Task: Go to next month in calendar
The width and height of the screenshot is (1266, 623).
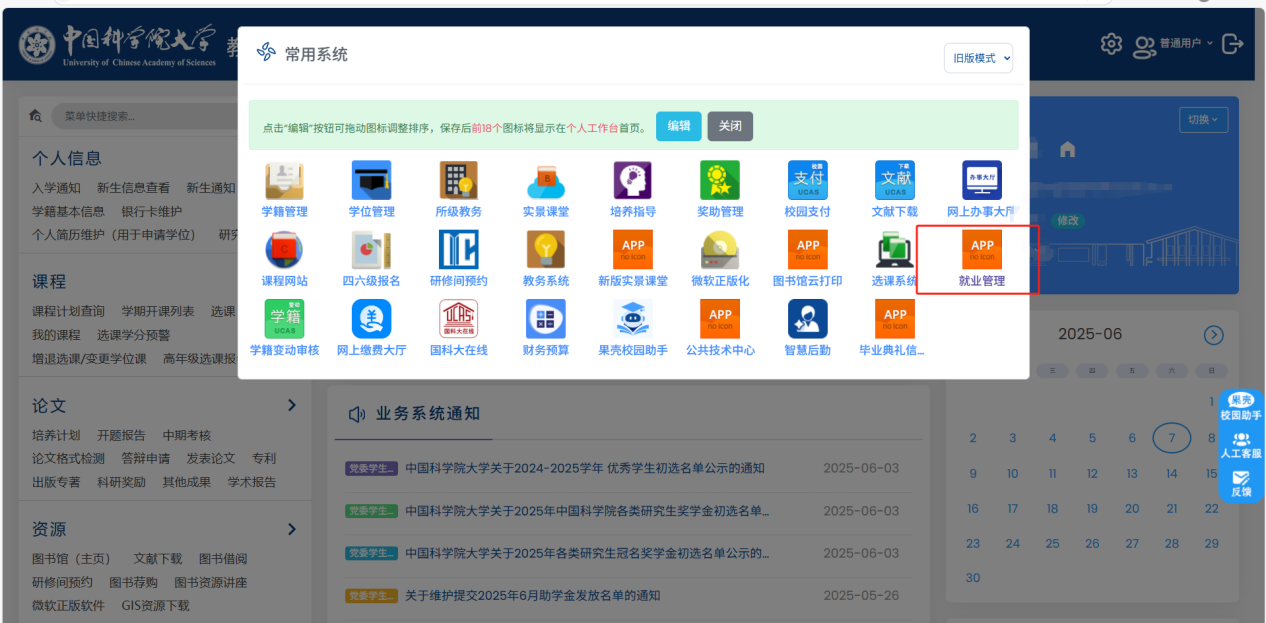Action: tap(1213, 335)
